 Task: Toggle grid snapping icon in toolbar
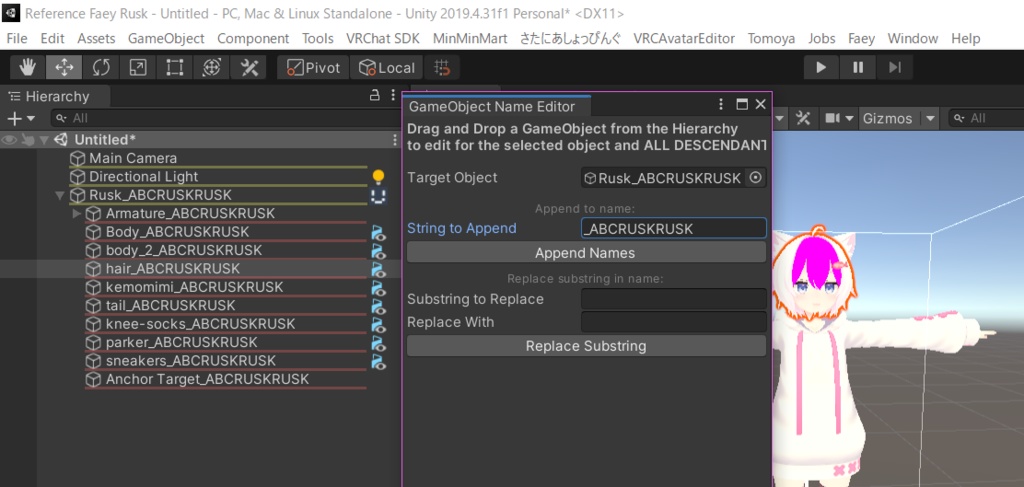(442, 67)
